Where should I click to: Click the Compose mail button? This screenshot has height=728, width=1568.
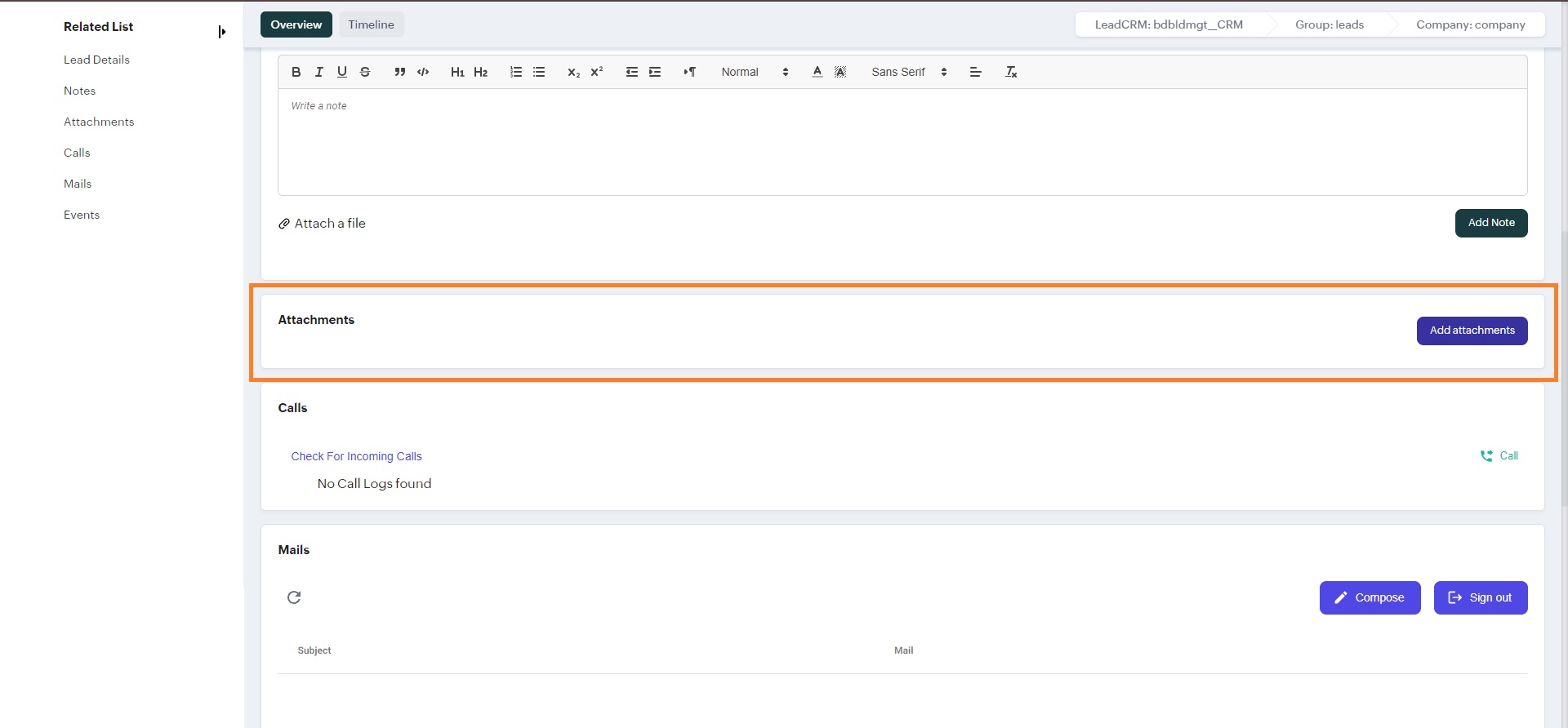1370,597
